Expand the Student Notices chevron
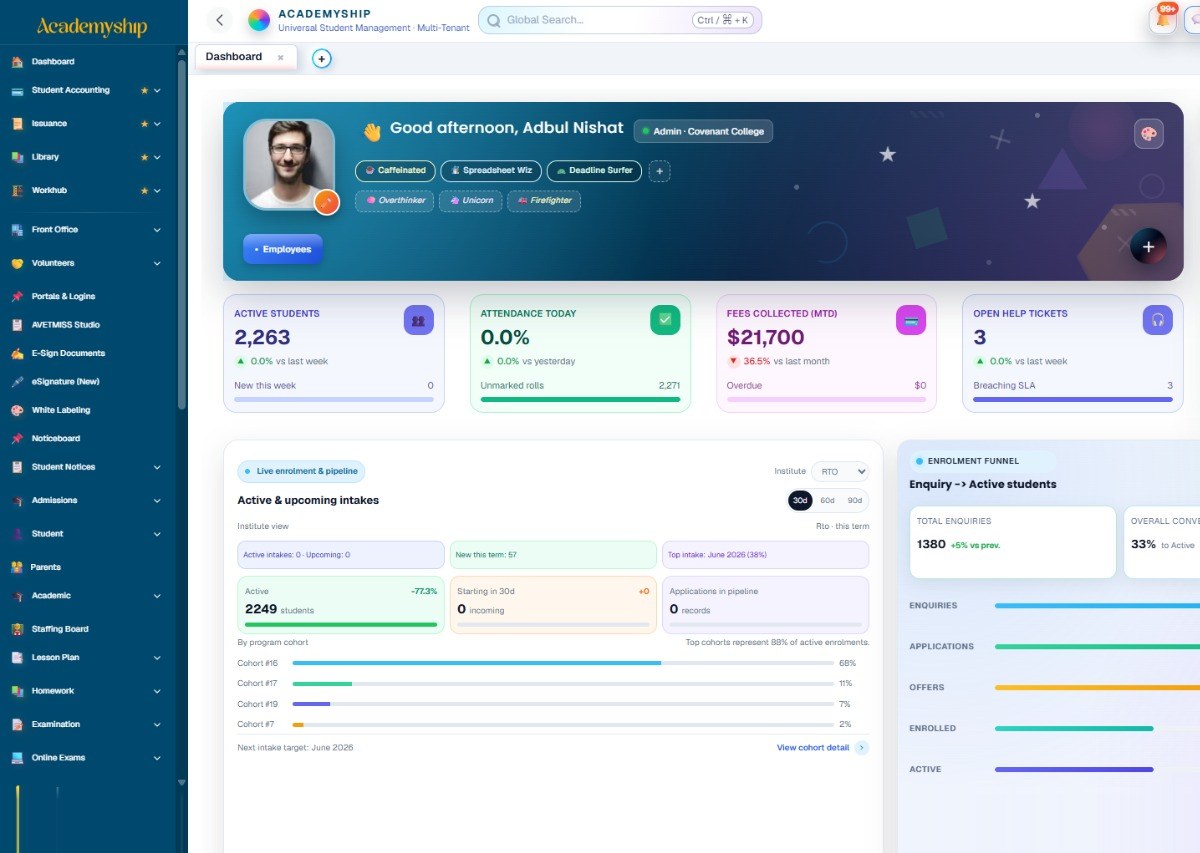The image size is (1200, 853). (157, 467)
